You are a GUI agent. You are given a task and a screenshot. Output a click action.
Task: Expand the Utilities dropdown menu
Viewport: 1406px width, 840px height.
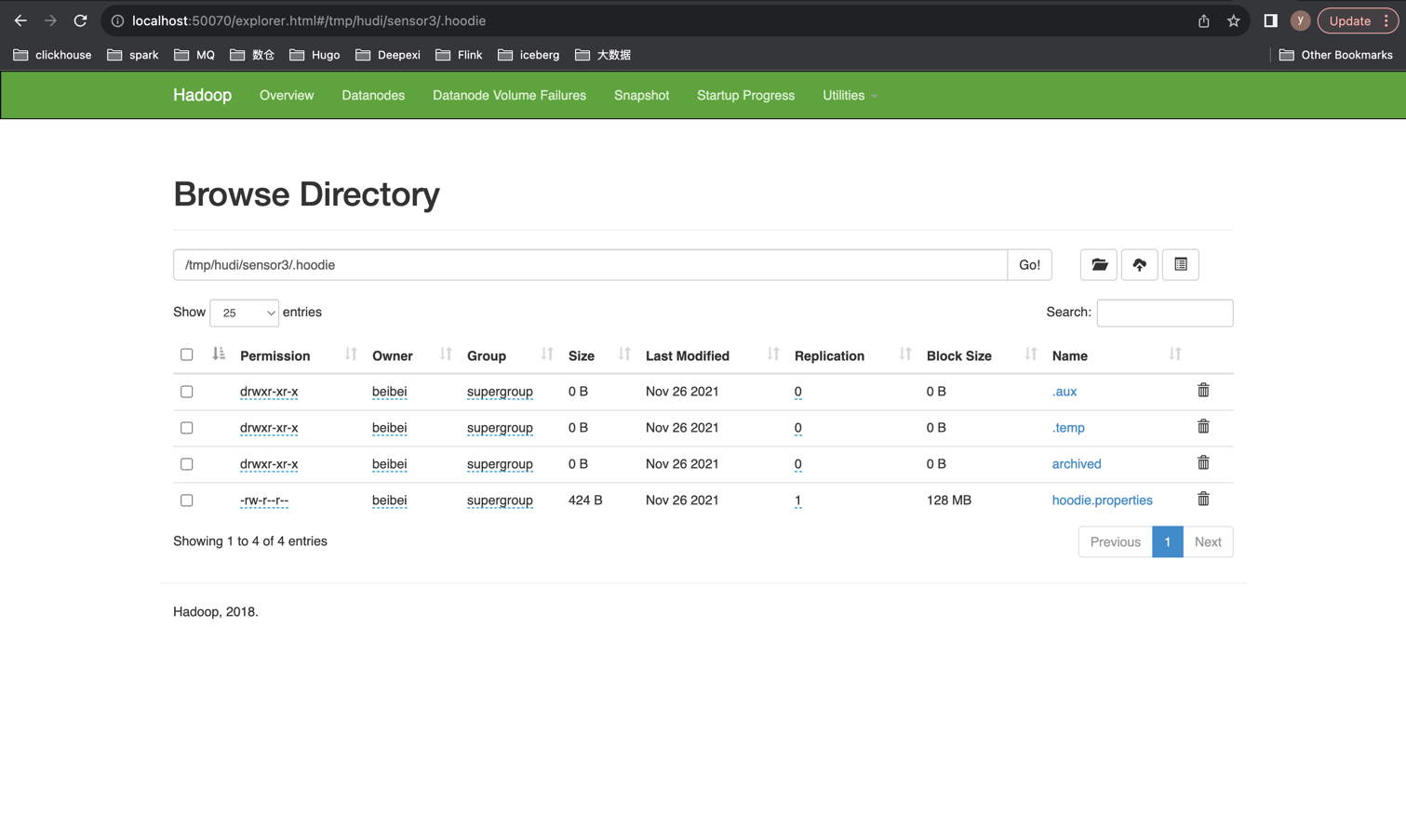850,95
